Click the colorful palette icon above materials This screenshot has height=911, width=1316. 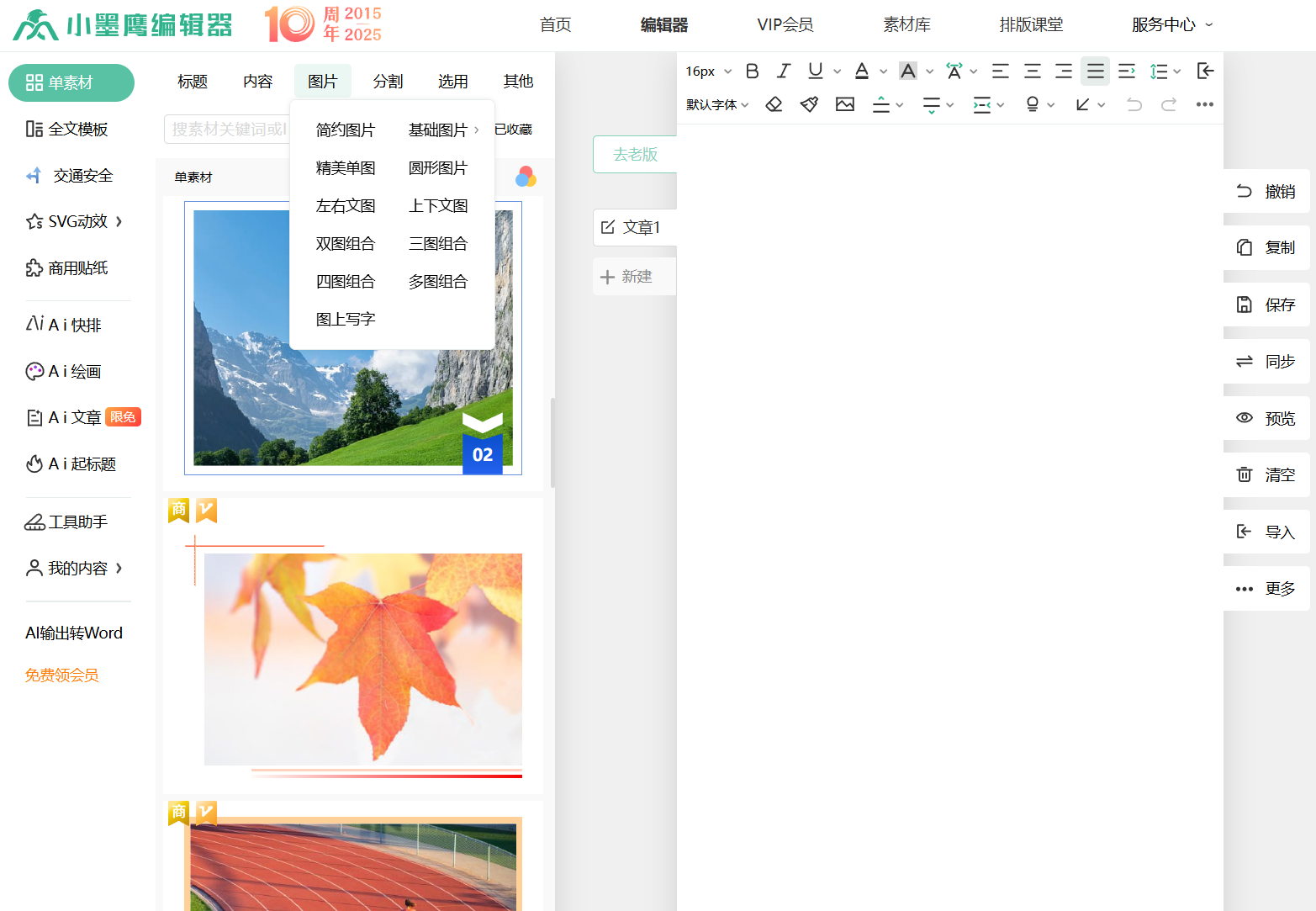[x=526, y=177]
